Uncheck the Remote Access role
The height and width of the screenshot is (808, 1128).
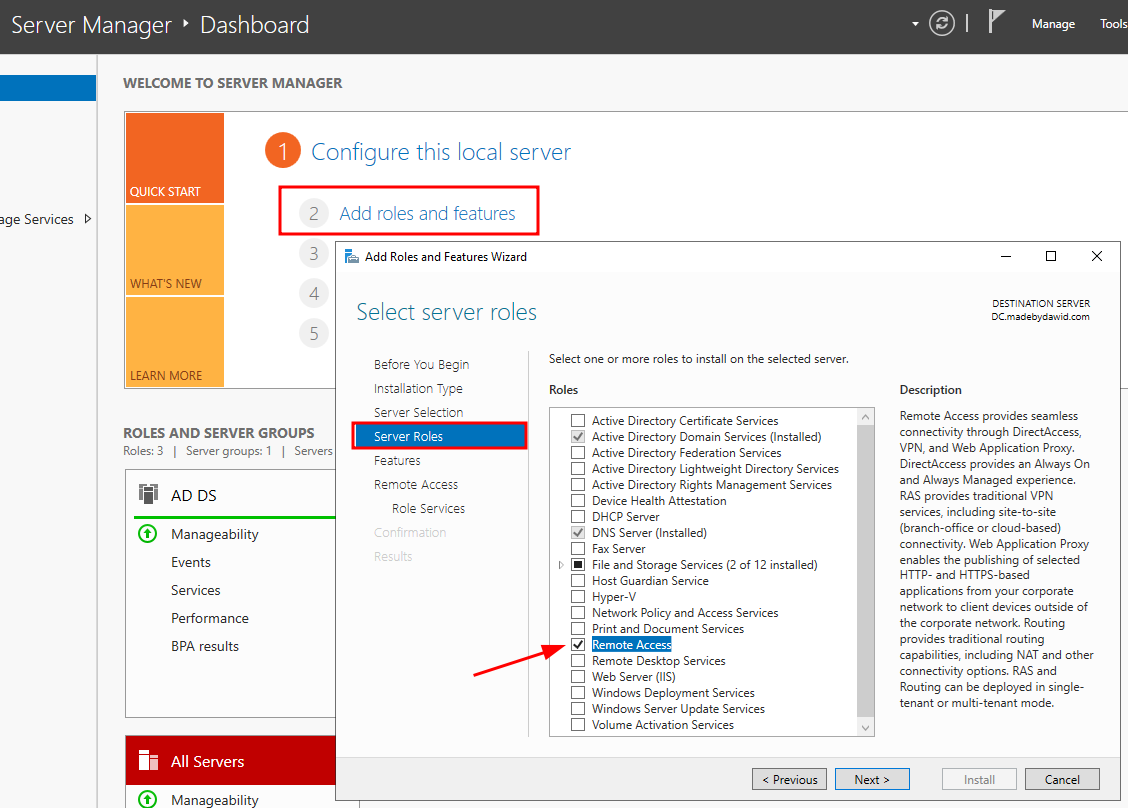click(578, 645)
